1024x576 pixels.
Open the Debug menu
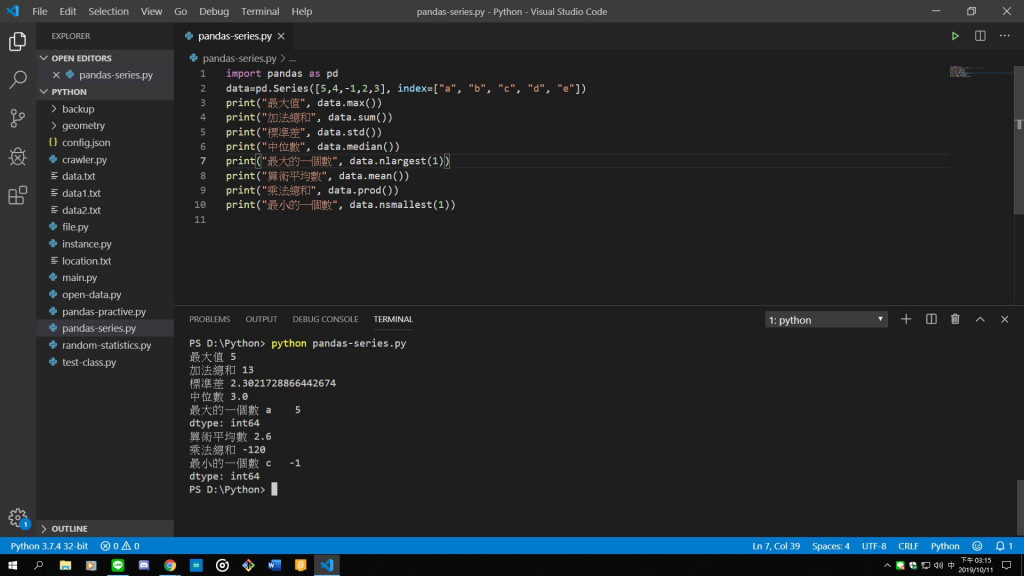(214, 11)
